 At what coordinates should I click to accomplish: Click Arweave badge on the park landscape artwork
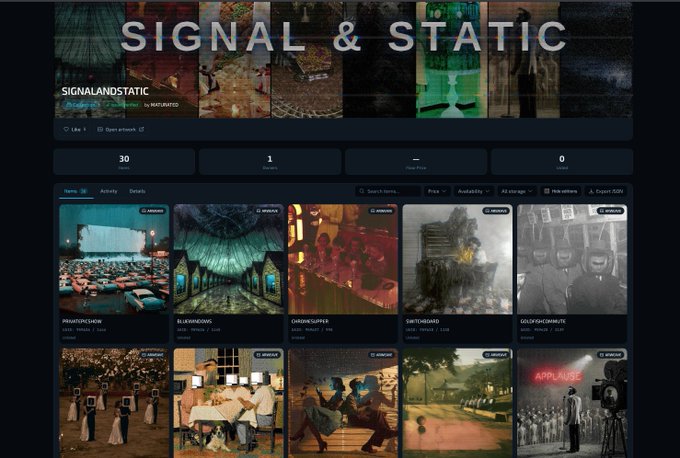click(496, 355)
